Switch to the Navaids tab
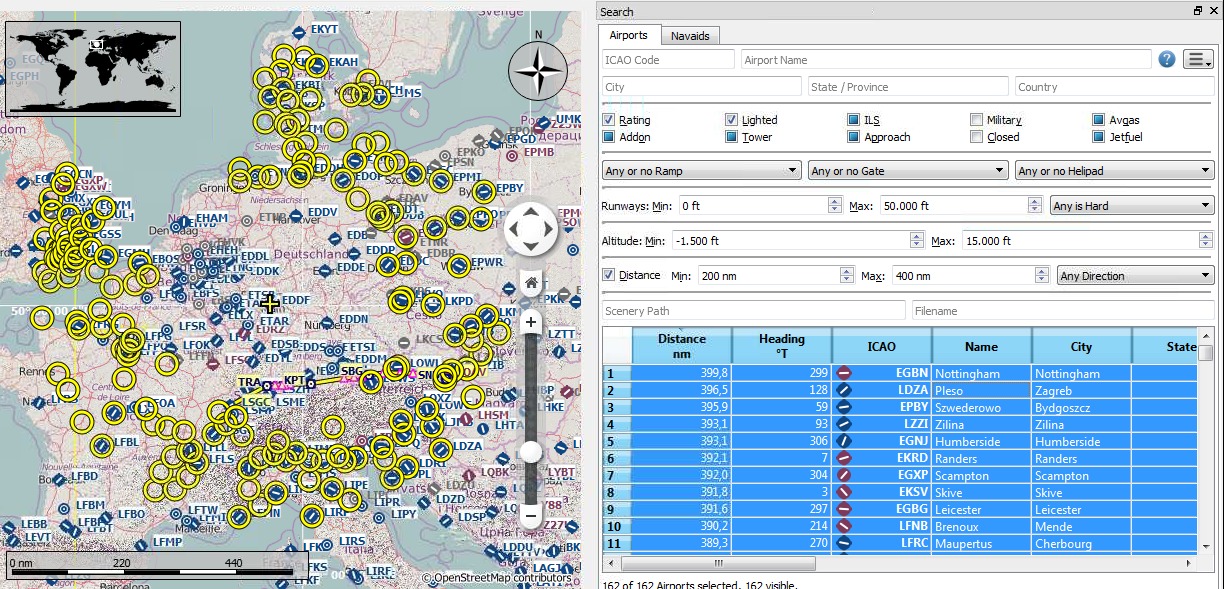This screenshot has width=1224, height=589. [x=690, y=36]
